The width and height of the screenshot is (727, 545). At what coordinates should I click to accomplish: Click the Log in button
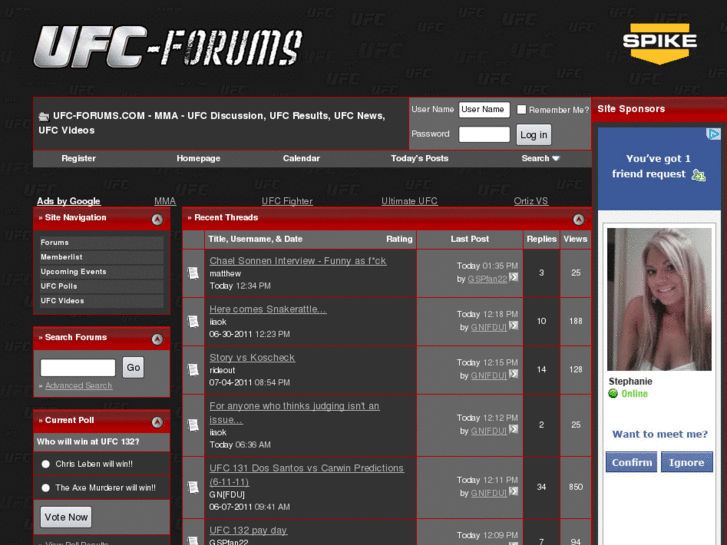[x=534, y=135]
